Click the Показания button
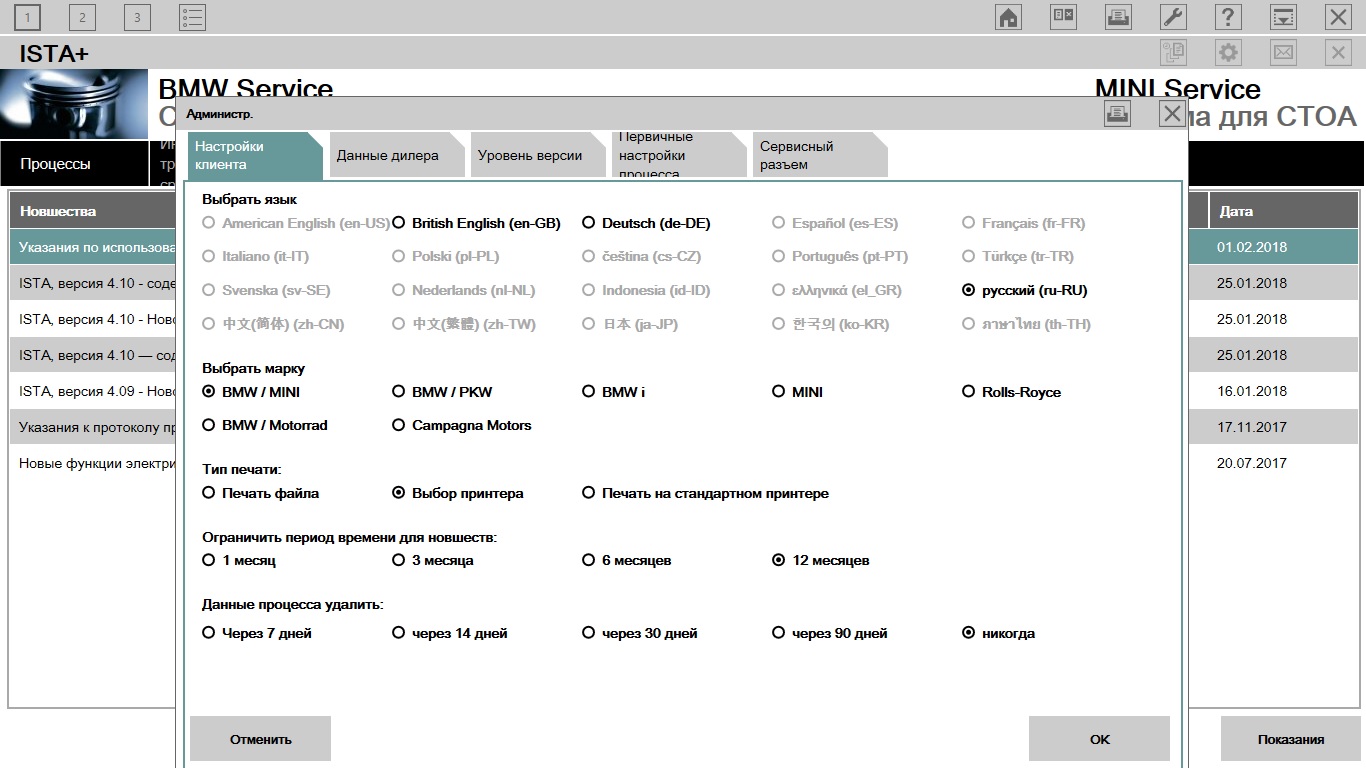1366x768 pixels. pos(1290,739)
